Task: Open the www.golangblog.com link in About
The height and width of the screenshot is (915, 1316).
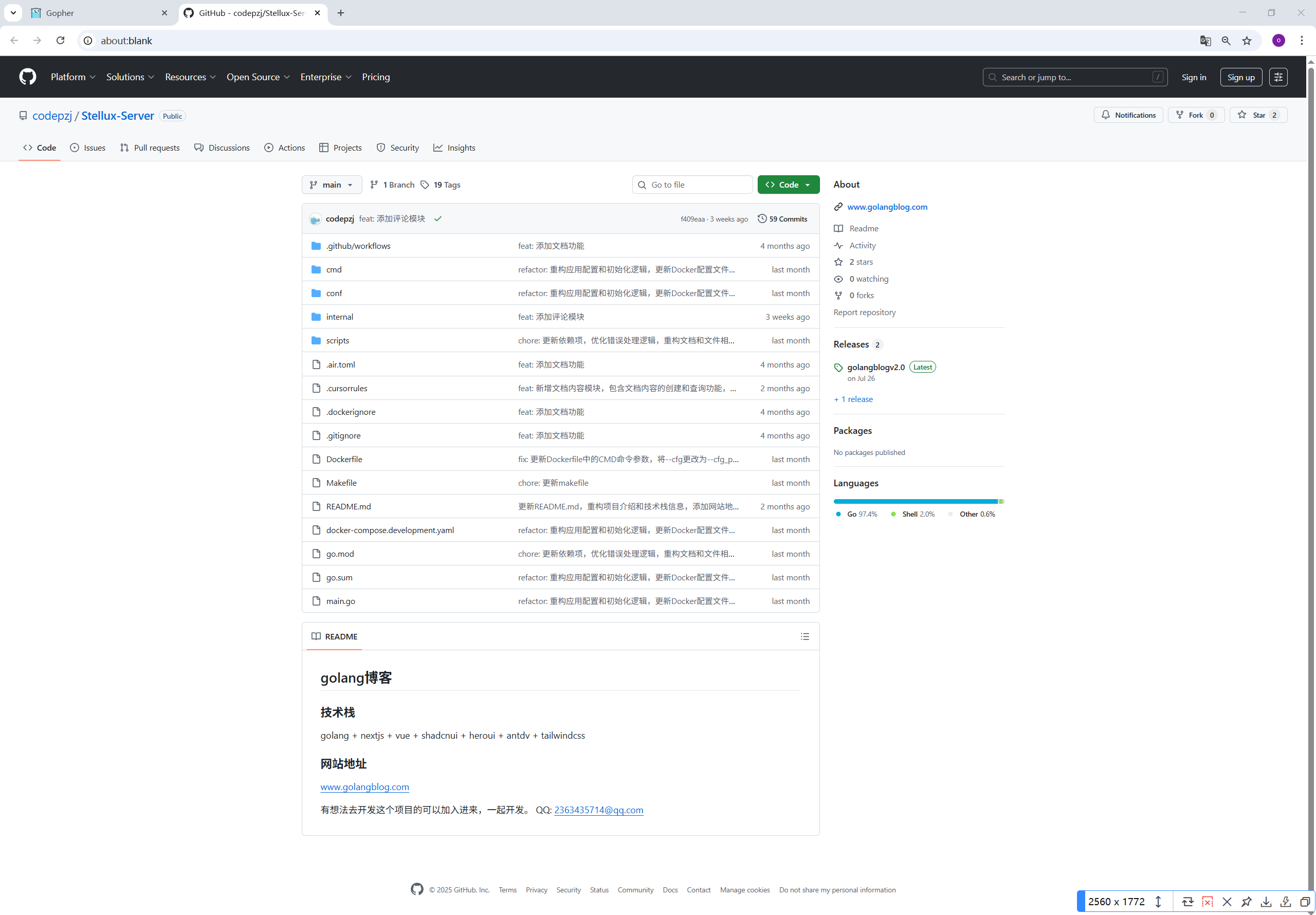Action: 887,207
